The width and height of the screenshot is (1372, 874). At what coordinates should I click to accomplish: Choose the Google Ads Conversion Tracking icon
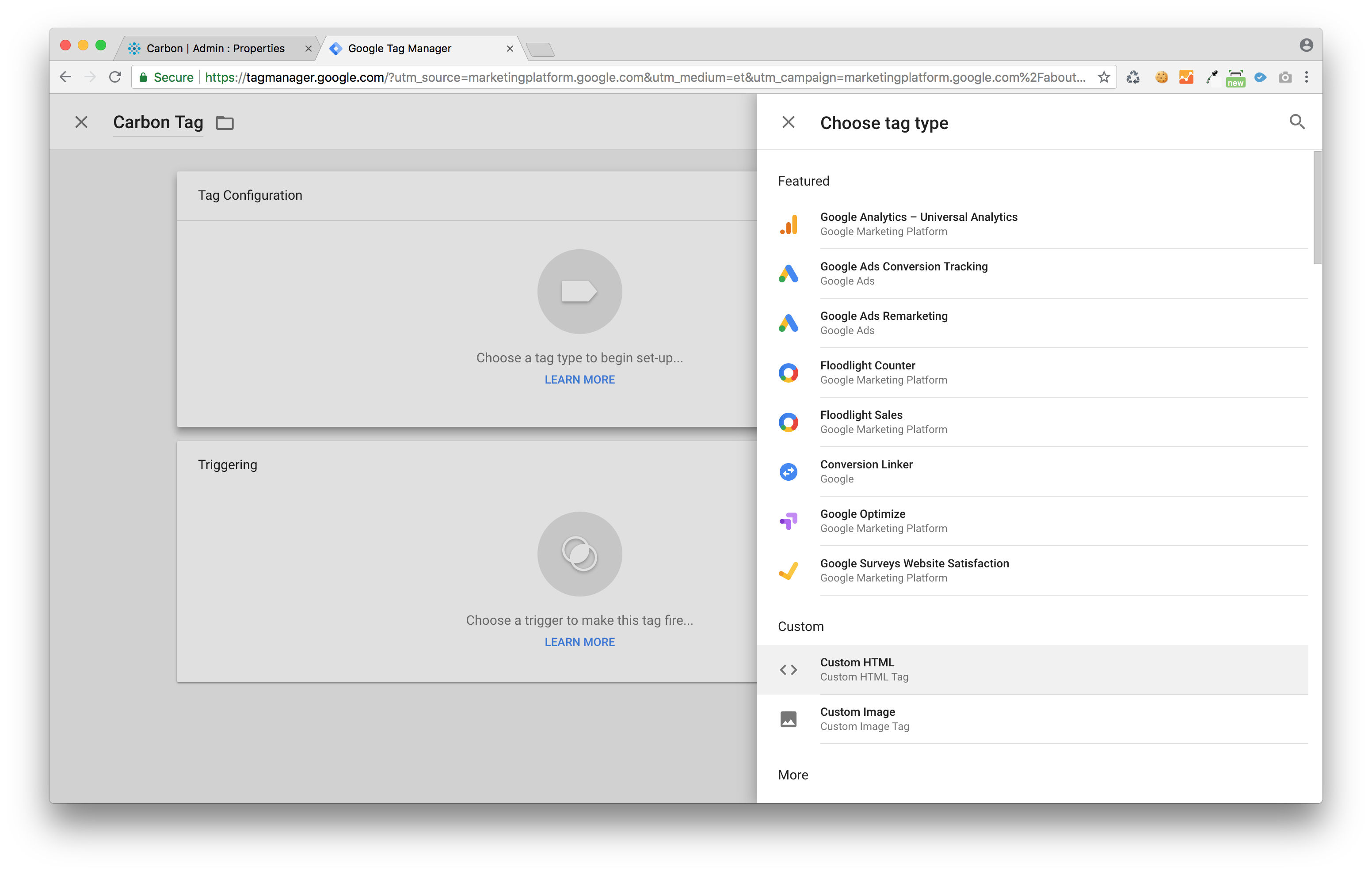789,274
